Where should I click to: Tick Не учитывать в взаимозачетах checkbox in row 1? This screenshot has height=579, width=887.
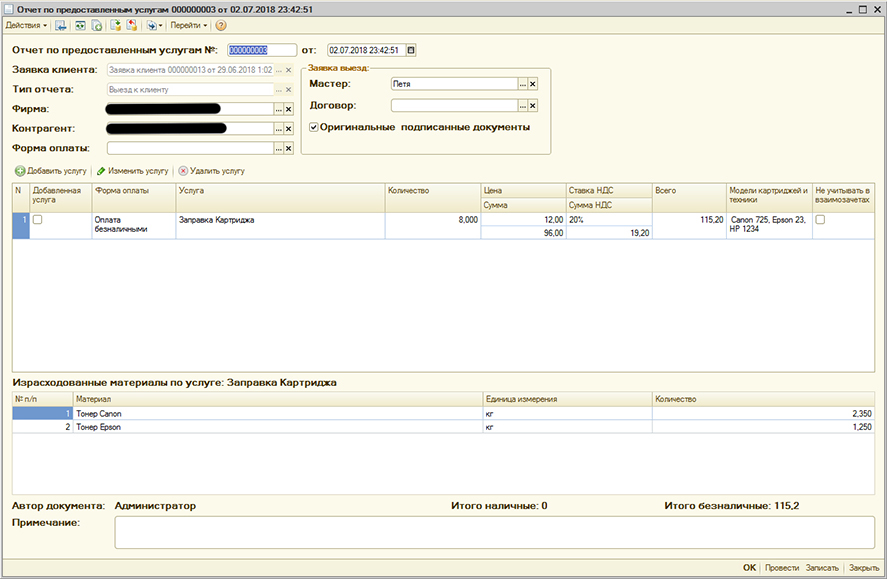click(x=821, y=219)
